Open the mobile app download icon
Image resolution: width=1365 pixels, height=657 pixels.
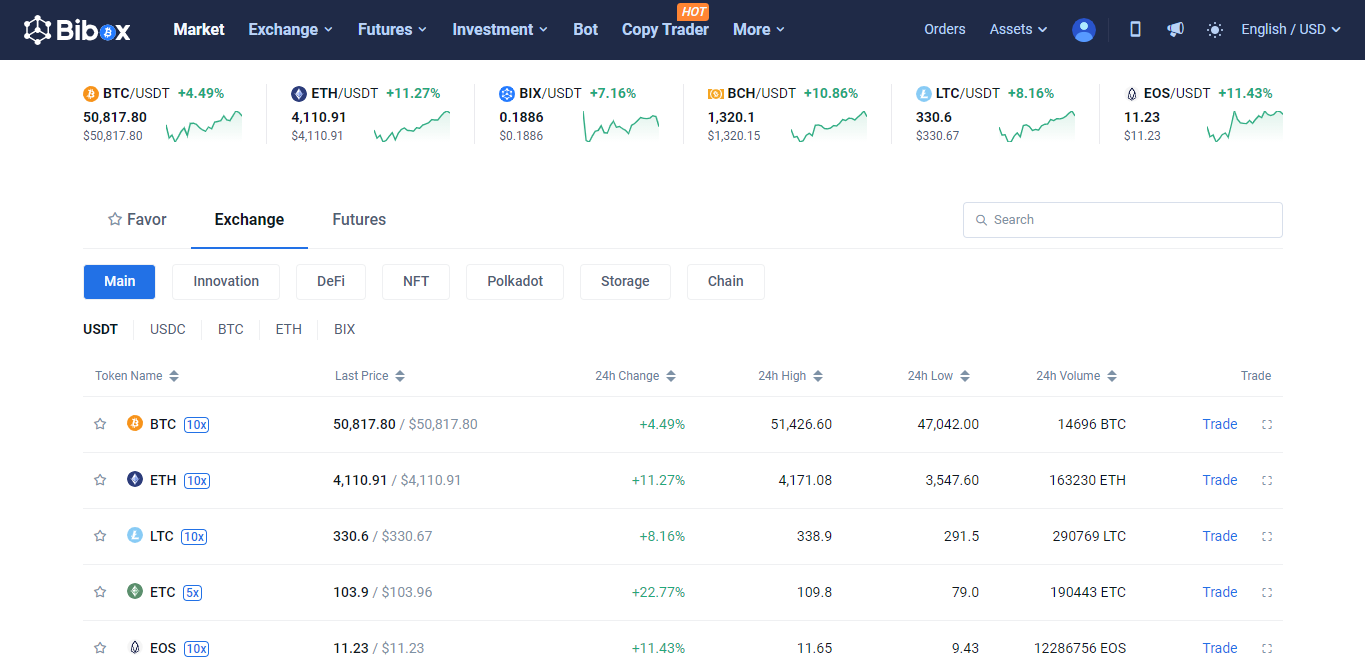click(1135, 30)
